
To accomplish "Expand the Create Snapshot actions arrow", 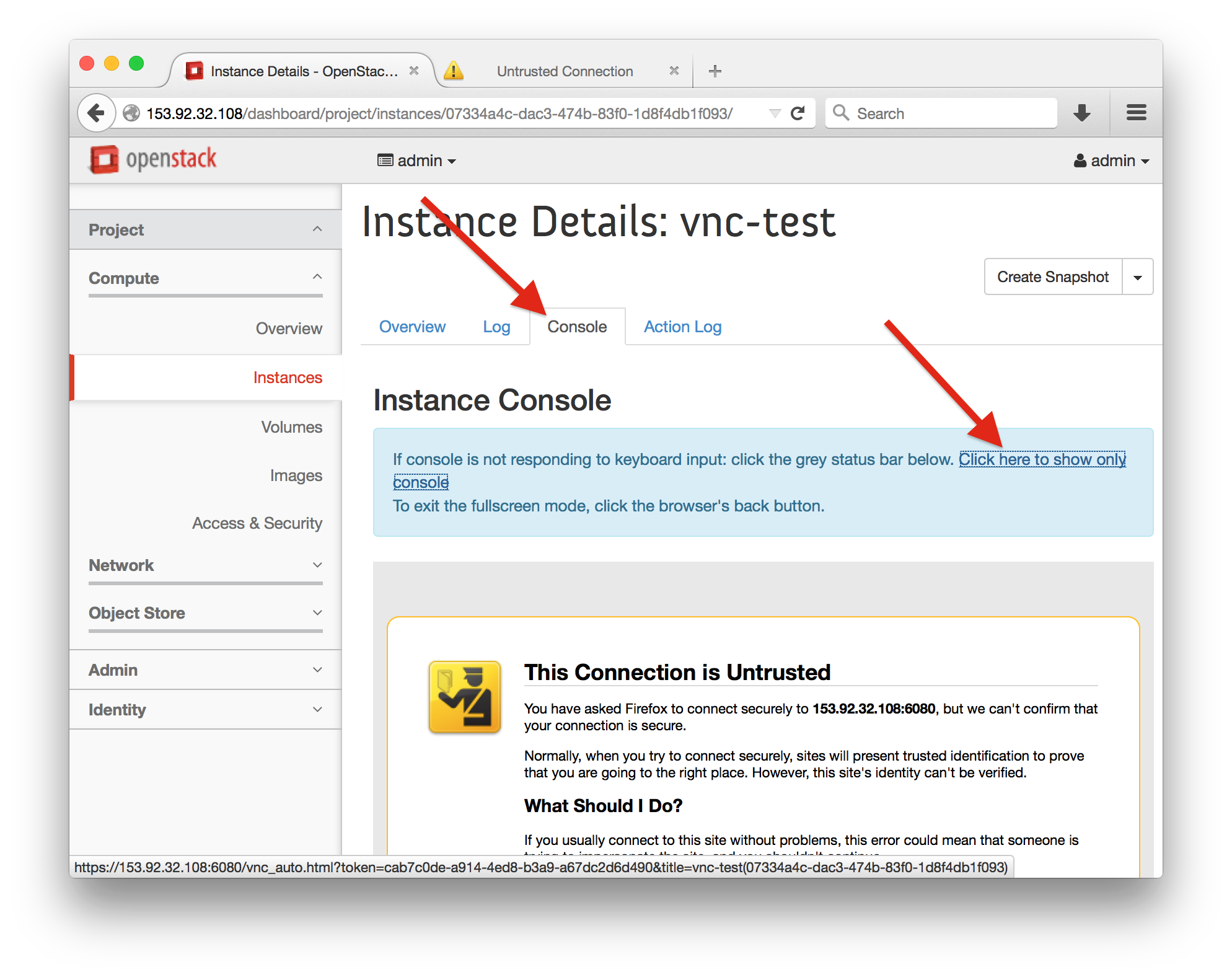I will pos(1137,277).
